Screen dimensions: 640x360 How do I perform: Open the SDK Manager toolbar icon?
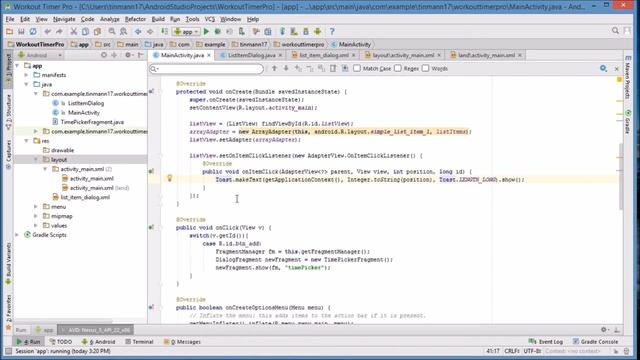(306, 31)
